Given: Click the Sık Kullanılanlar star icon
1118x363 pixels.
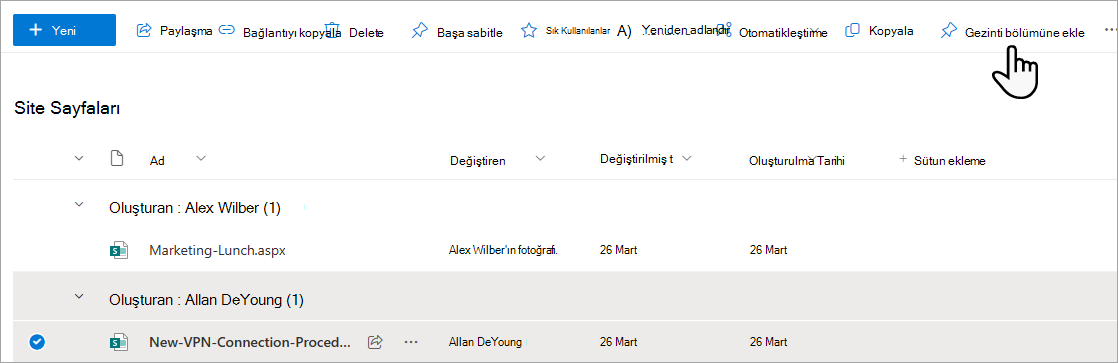Looking at the screenshot, I should [x=528, y=31].
